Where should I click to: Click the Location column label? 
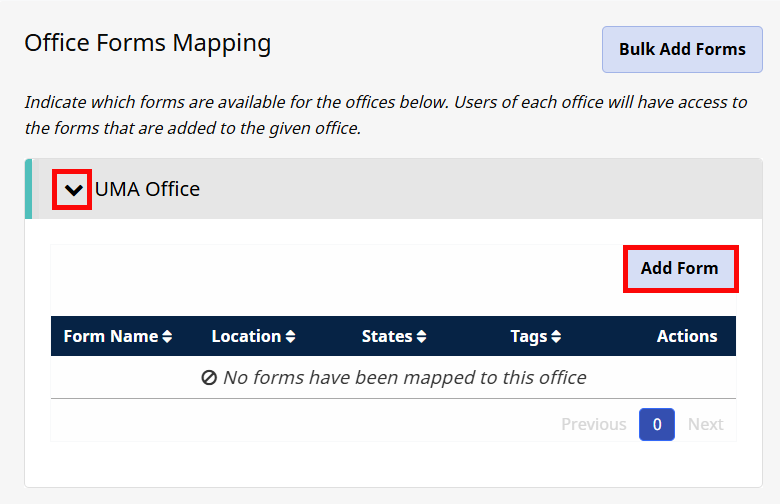[246, 336]
